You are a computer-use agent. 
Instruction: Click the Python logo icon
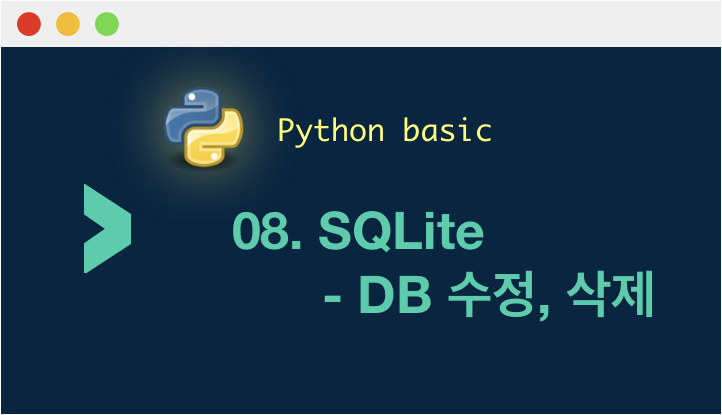click(x=204, y=127)
